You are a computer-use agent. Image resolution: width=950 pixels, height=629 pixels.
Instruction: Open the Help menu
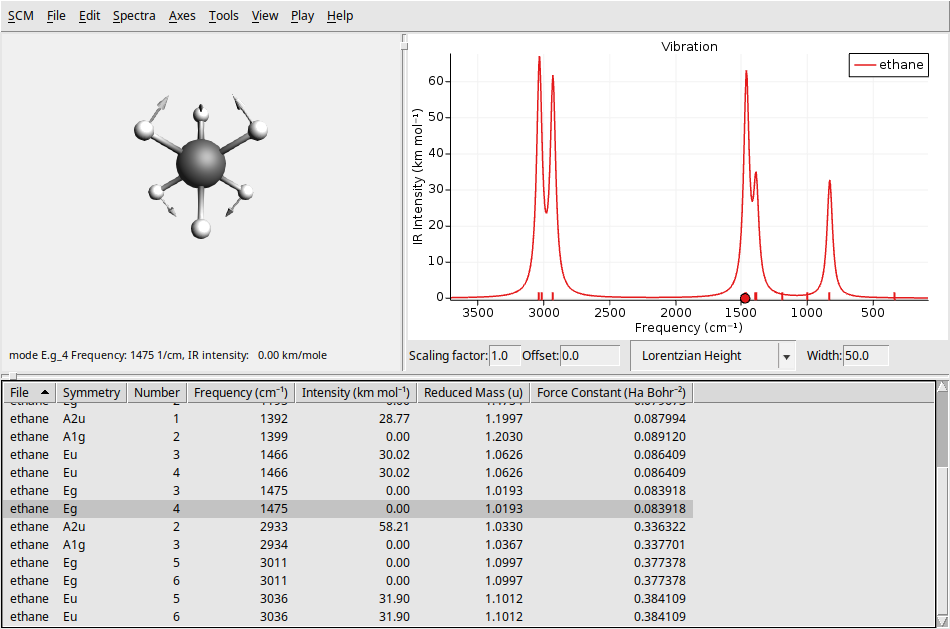339,15
